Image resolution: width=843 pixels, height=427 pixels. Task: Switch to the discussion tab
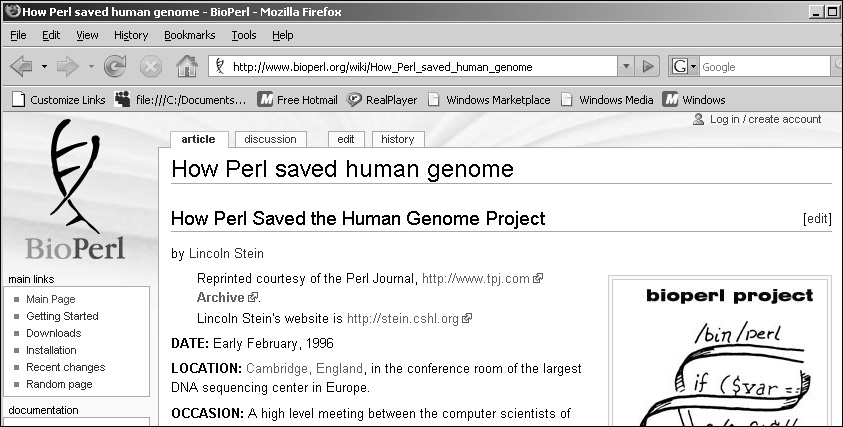coord(270,139)
